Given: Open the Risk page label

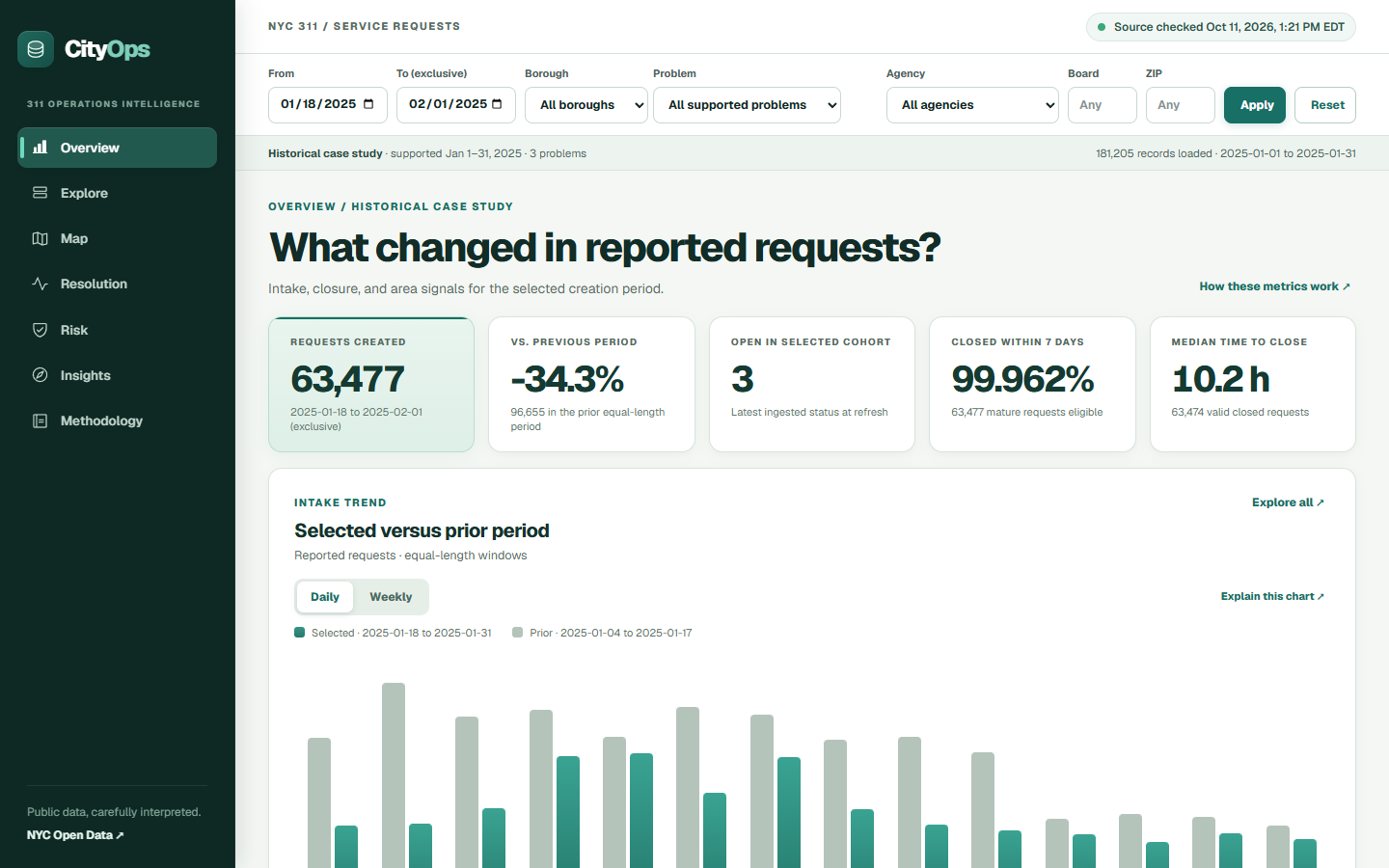Looking at the screenshot, I should click(74, 330).
